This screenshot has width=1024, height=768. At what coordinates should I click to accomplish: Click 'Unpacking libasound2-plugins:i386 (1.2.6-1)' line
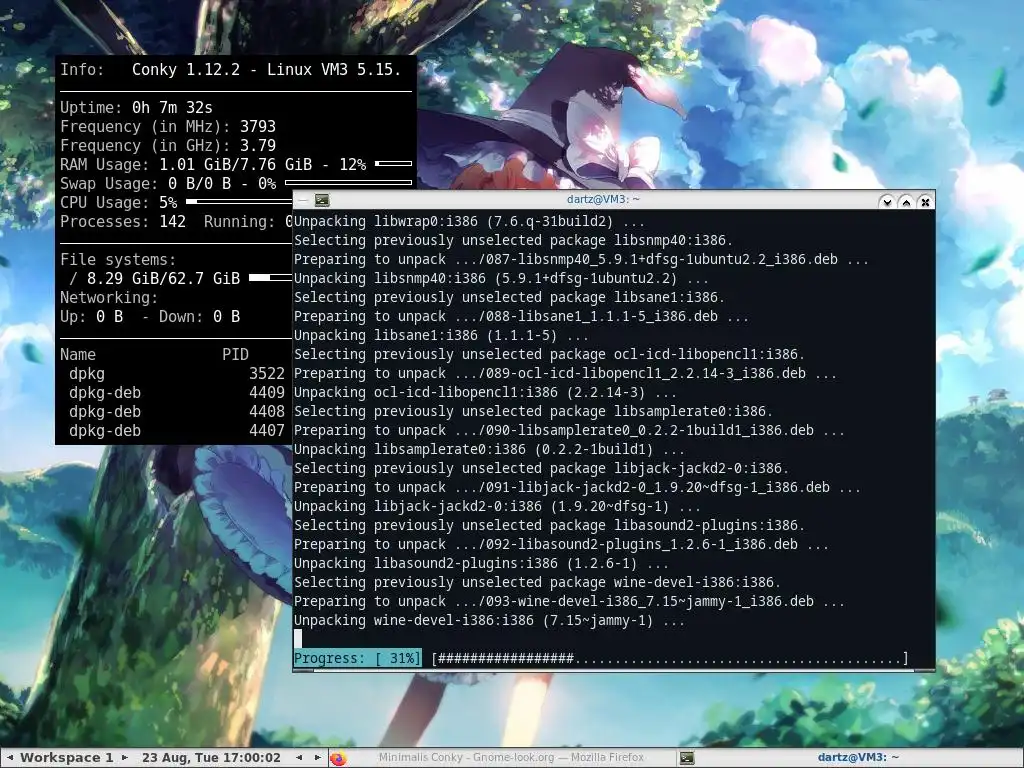click(481, 564)
